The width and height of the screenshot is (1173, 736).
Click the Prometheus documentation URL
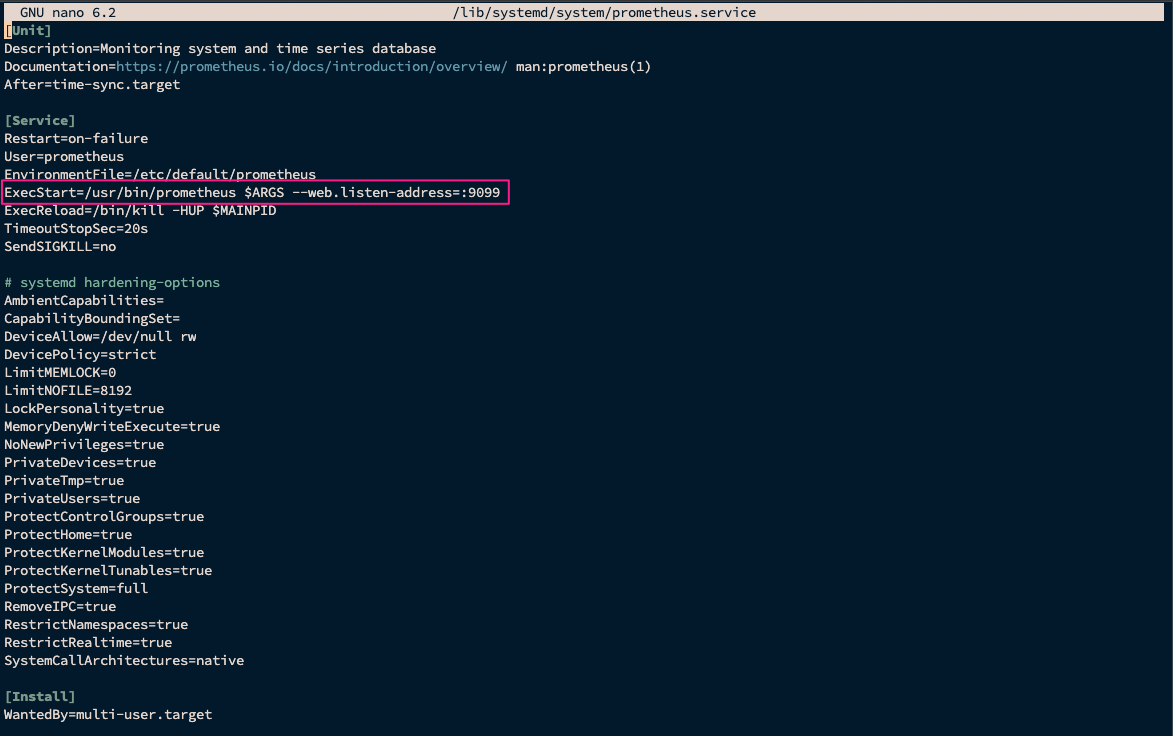tap(312, 67)
